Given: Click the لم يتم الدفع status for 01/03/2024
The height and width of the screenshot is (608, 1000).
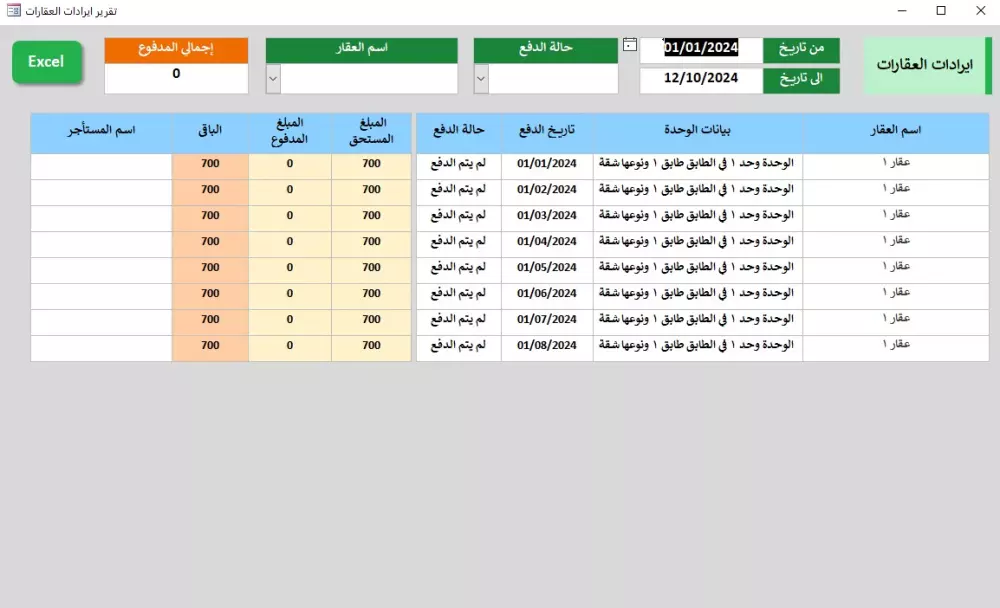Looking at the screenshot, I should (x=457, y=215).
